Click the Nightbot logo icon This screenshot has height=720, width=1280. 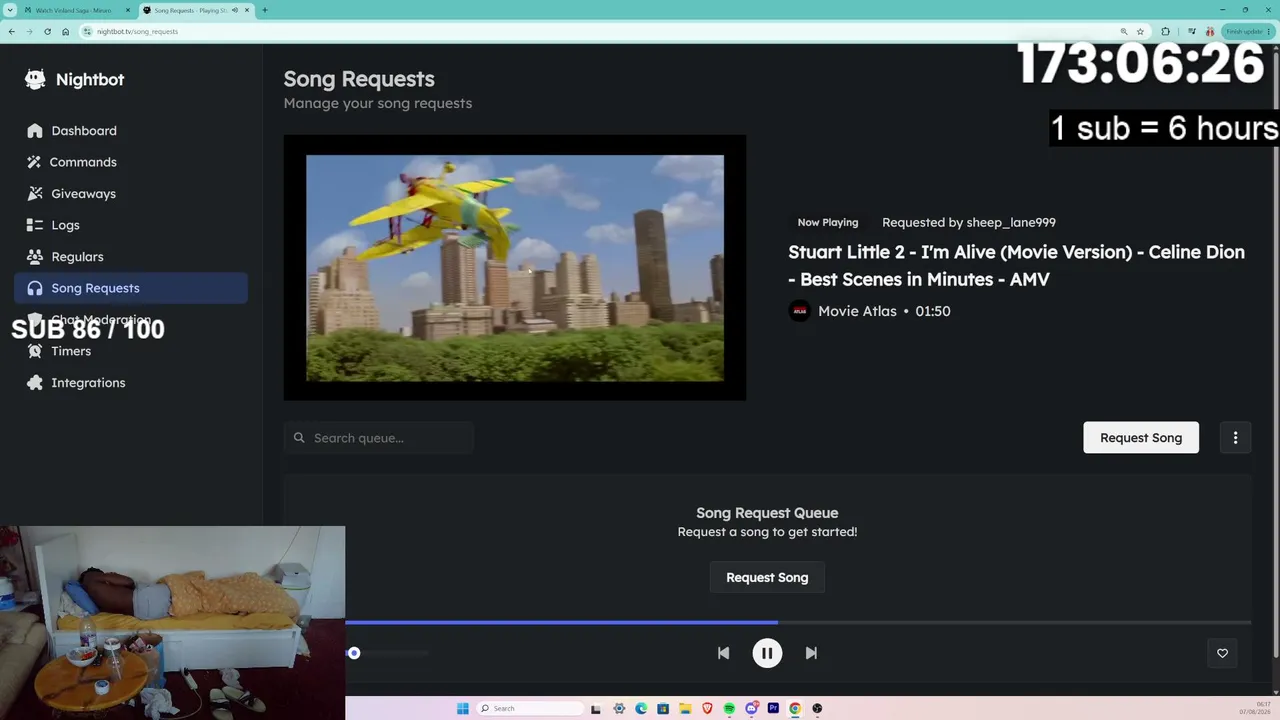coord(35,79)
